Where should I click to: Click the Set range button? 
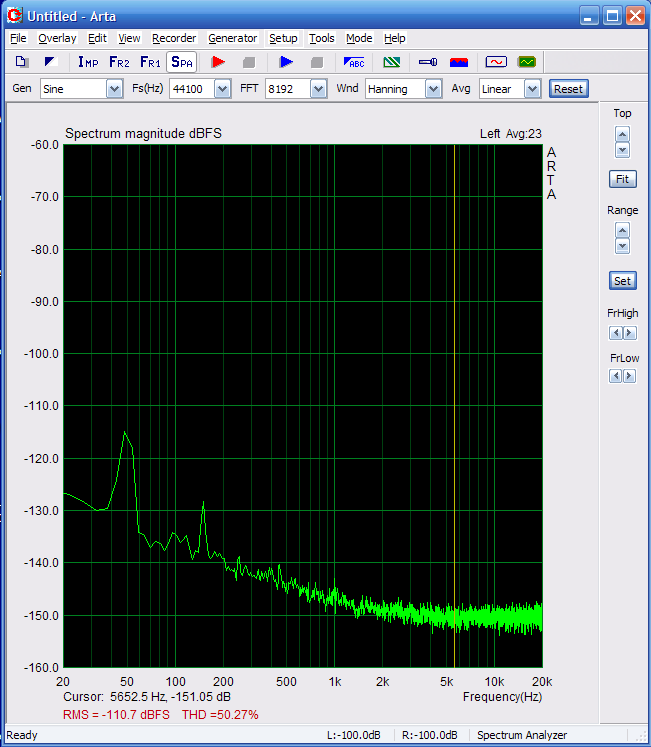(x=622, y=281)
